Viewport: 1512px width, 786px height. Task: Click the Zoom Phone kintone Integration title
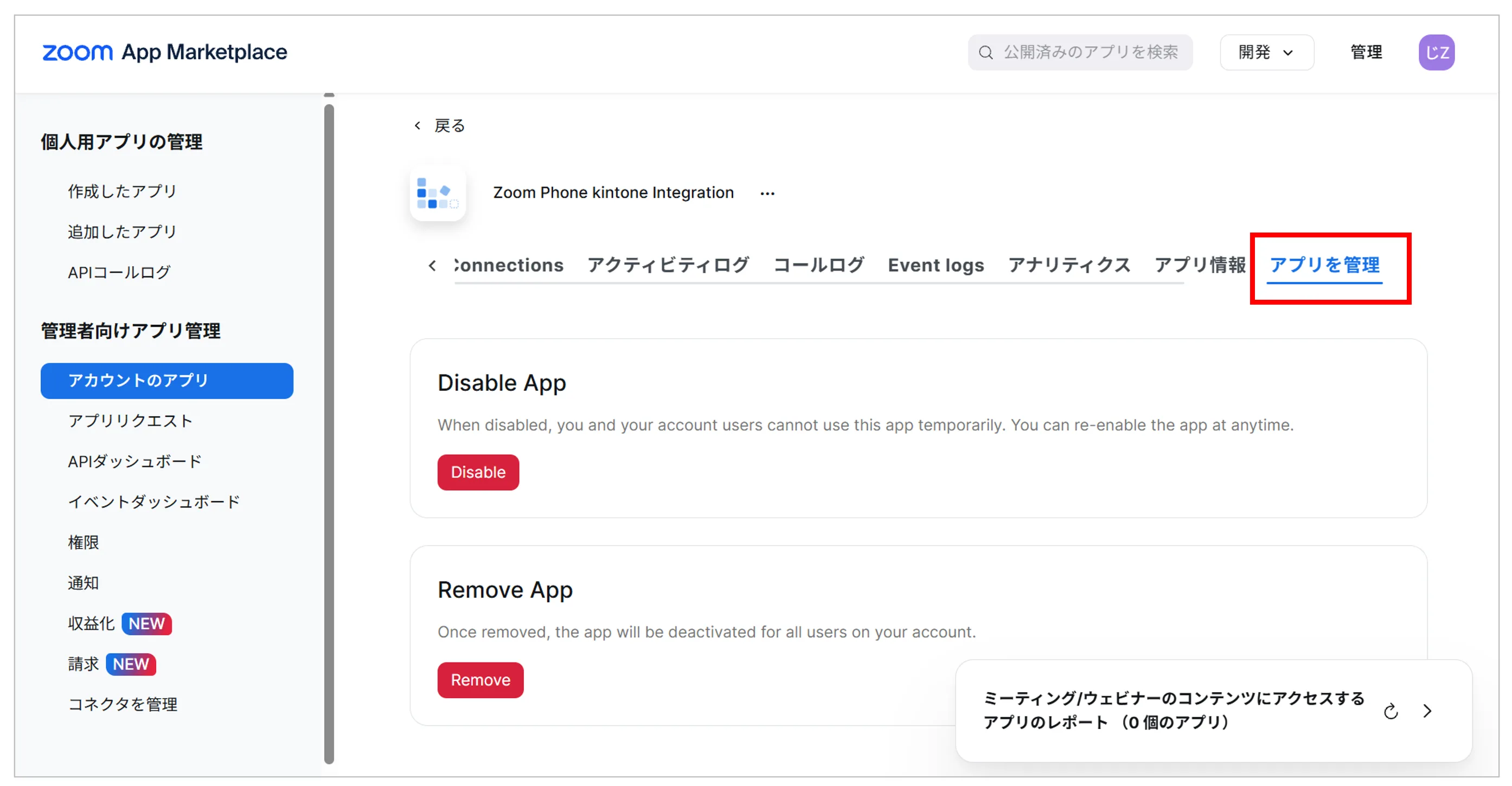(613, 193)
